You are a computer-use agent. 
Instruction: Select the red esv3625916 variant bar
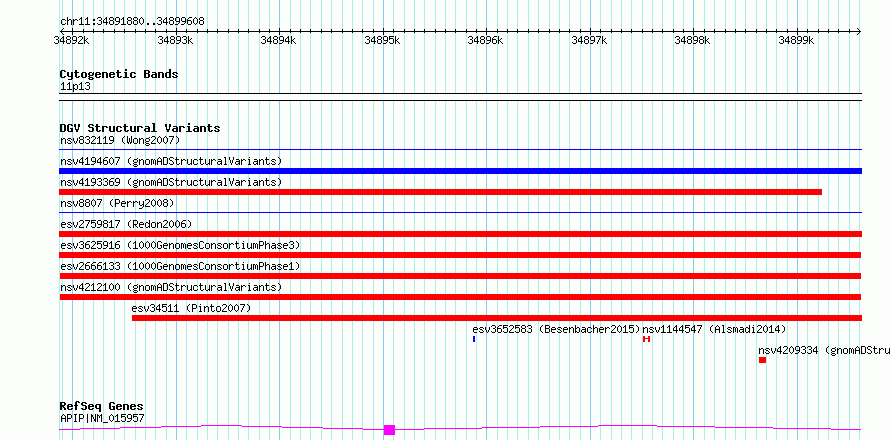pos(461,255)
